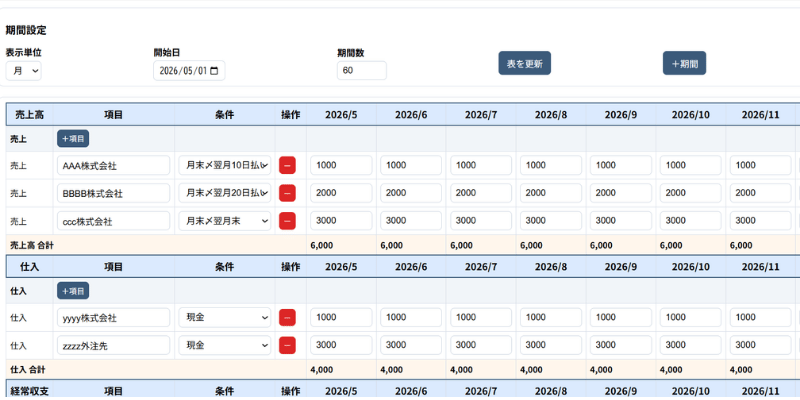This screenshot has width=800, height=400.
Task: Click AAA株式会社 amount for 2026/8
Action: 551,165
